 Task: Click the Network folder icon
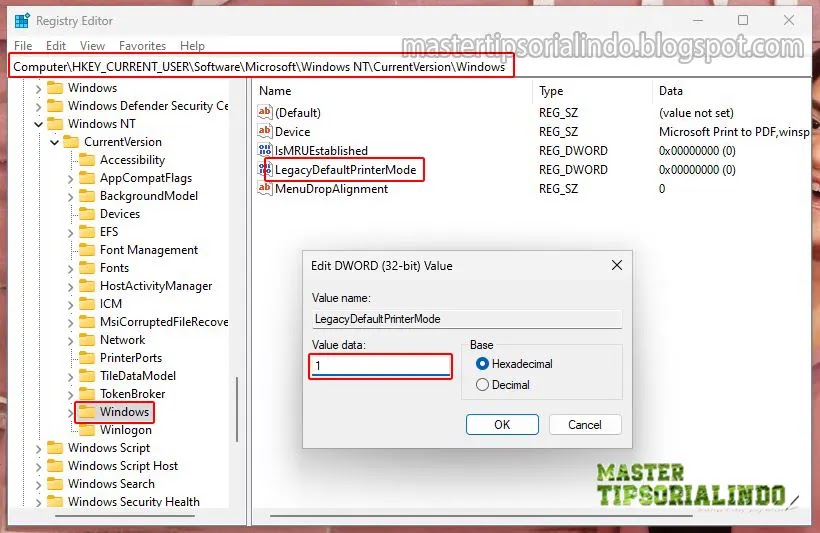(87, 339)
